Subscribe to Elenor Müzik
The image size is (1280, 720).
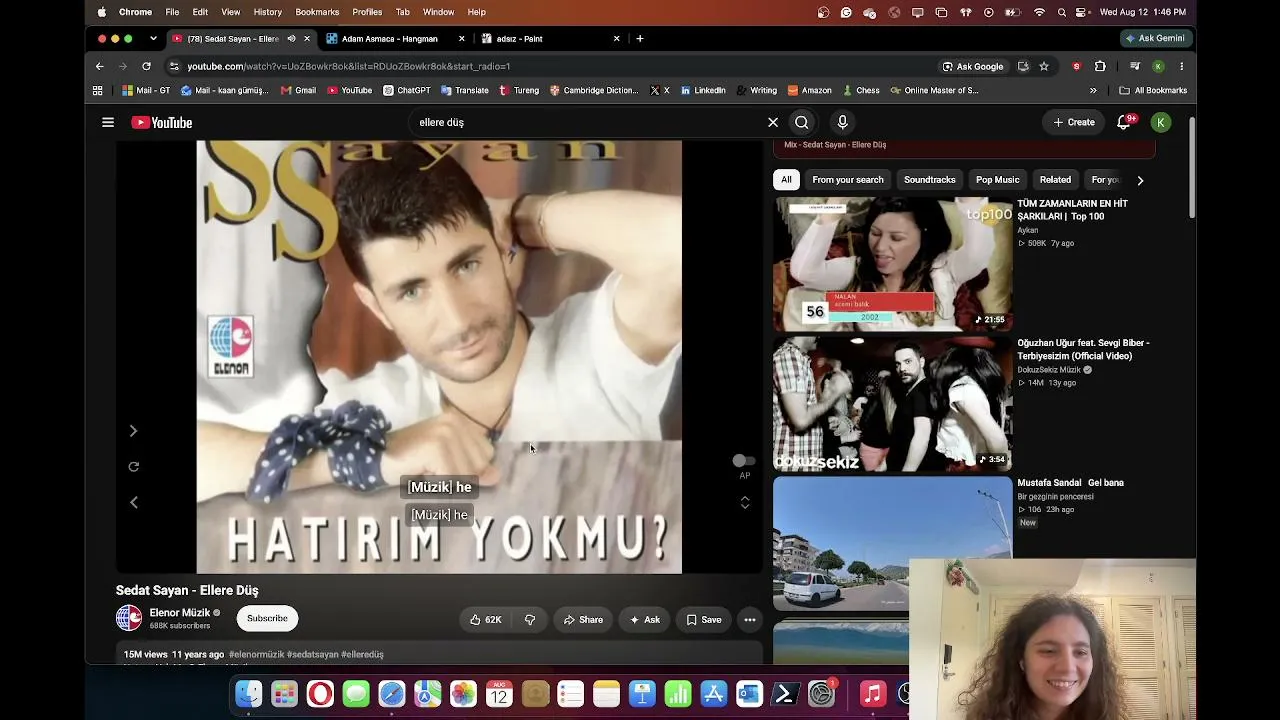[x=267, y=618]
